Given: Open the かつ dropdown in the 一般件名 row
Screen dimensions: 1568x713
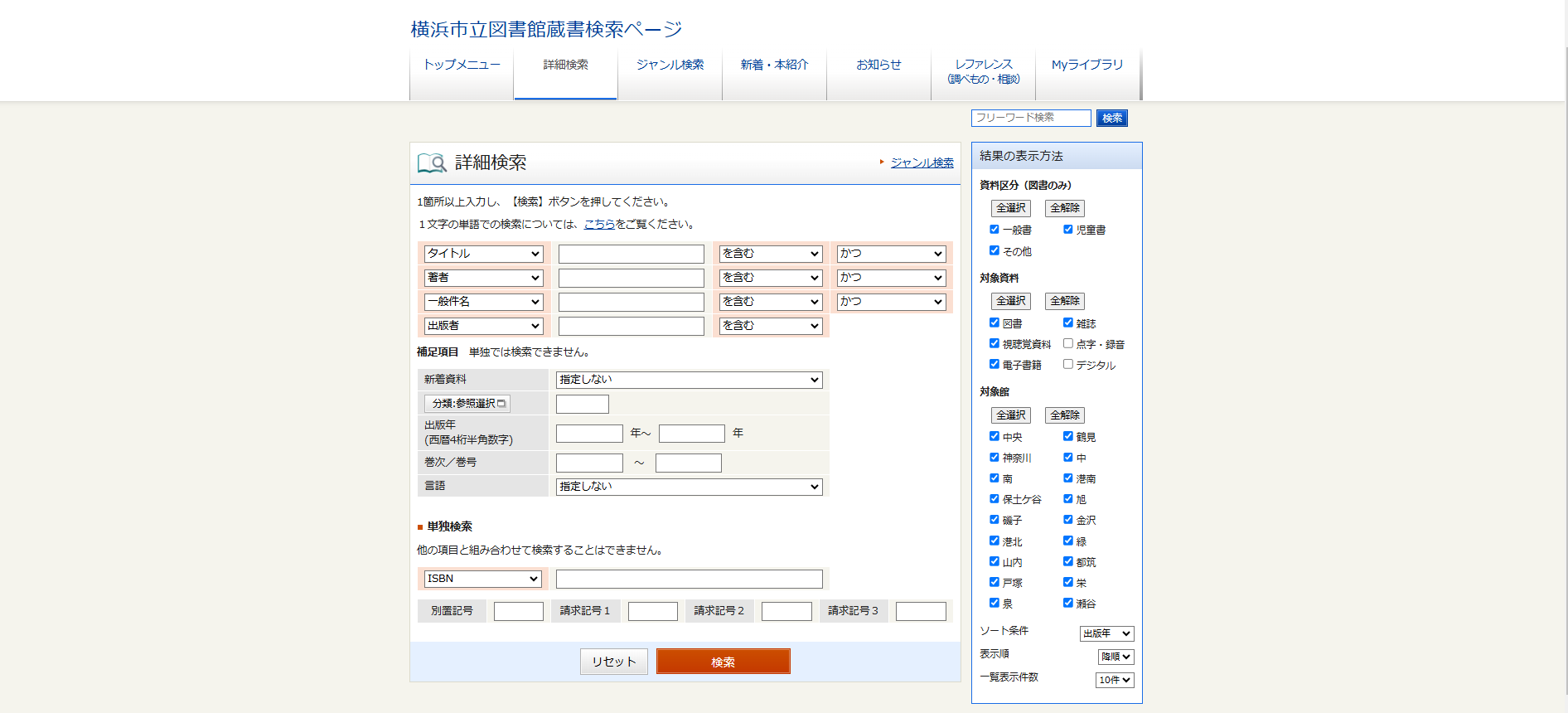Looking at the screenshot, I should [891, 302].
